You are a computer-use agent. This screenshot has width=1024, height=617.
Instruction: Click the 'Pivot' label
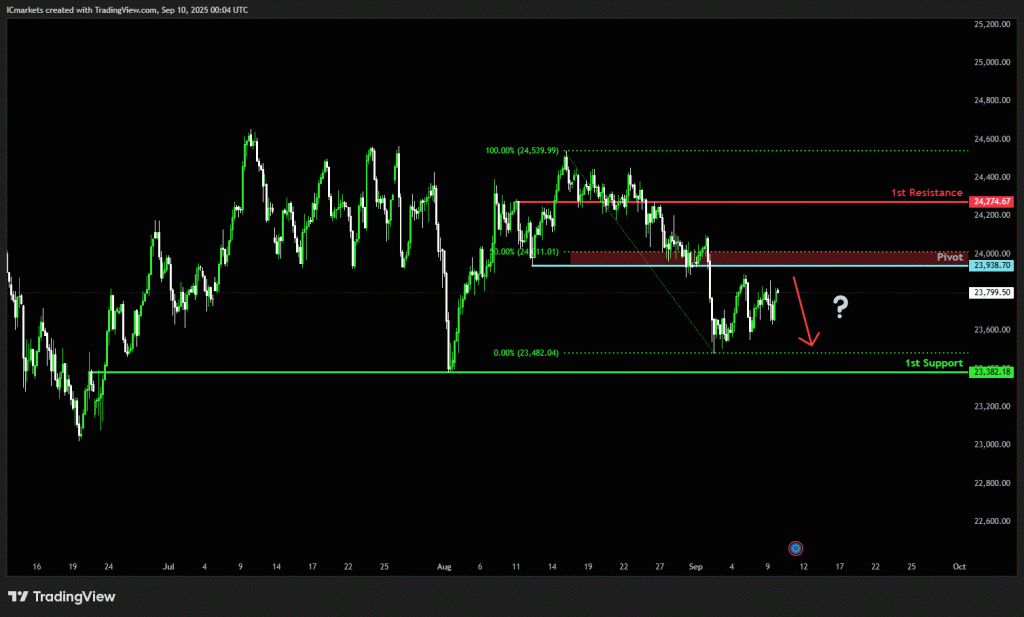coord(950,257)
